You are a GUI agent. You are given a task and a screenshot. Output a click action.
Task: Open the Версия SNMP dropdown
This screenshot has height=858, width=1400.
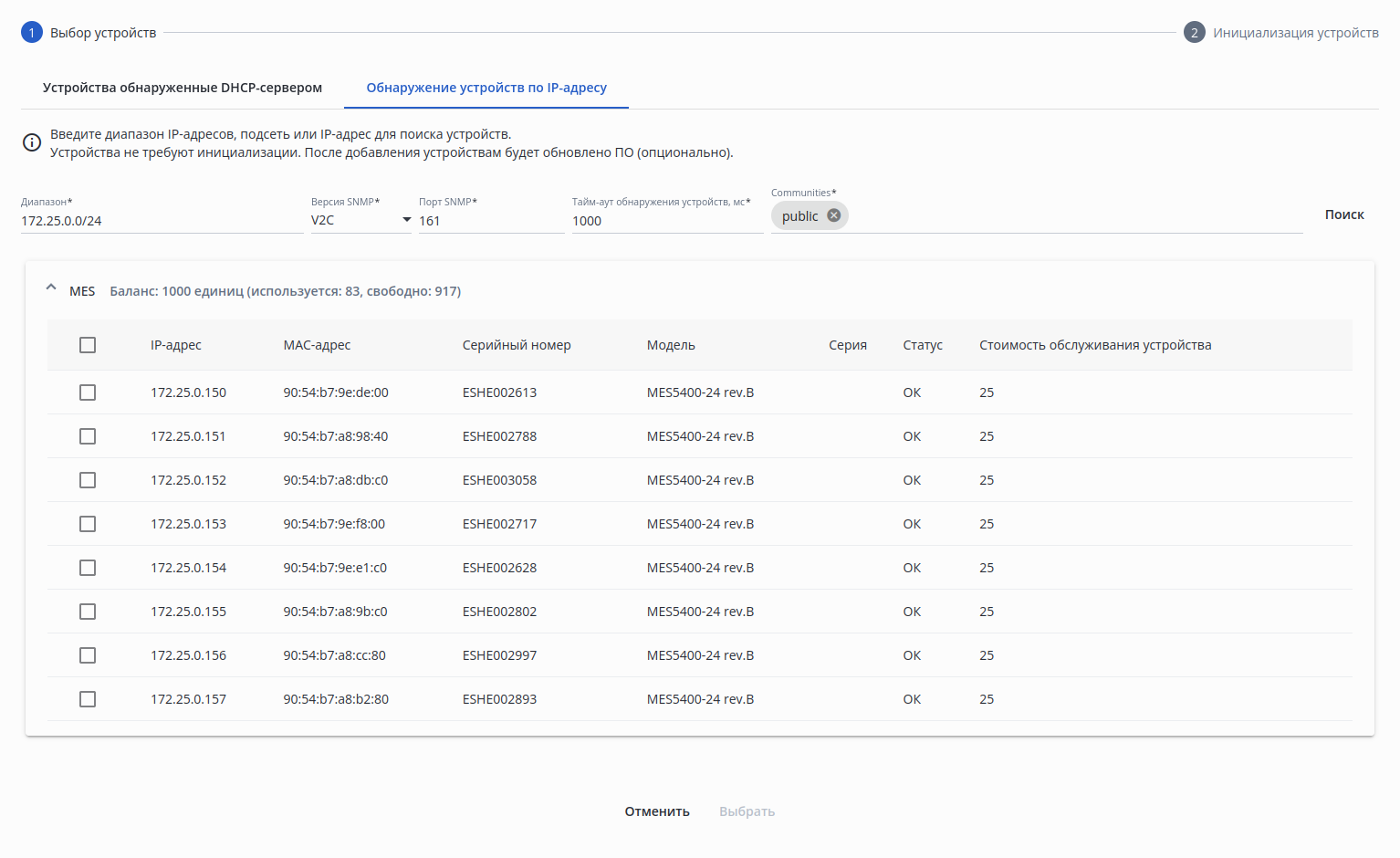pyautogui.click(x=361, y=220)
